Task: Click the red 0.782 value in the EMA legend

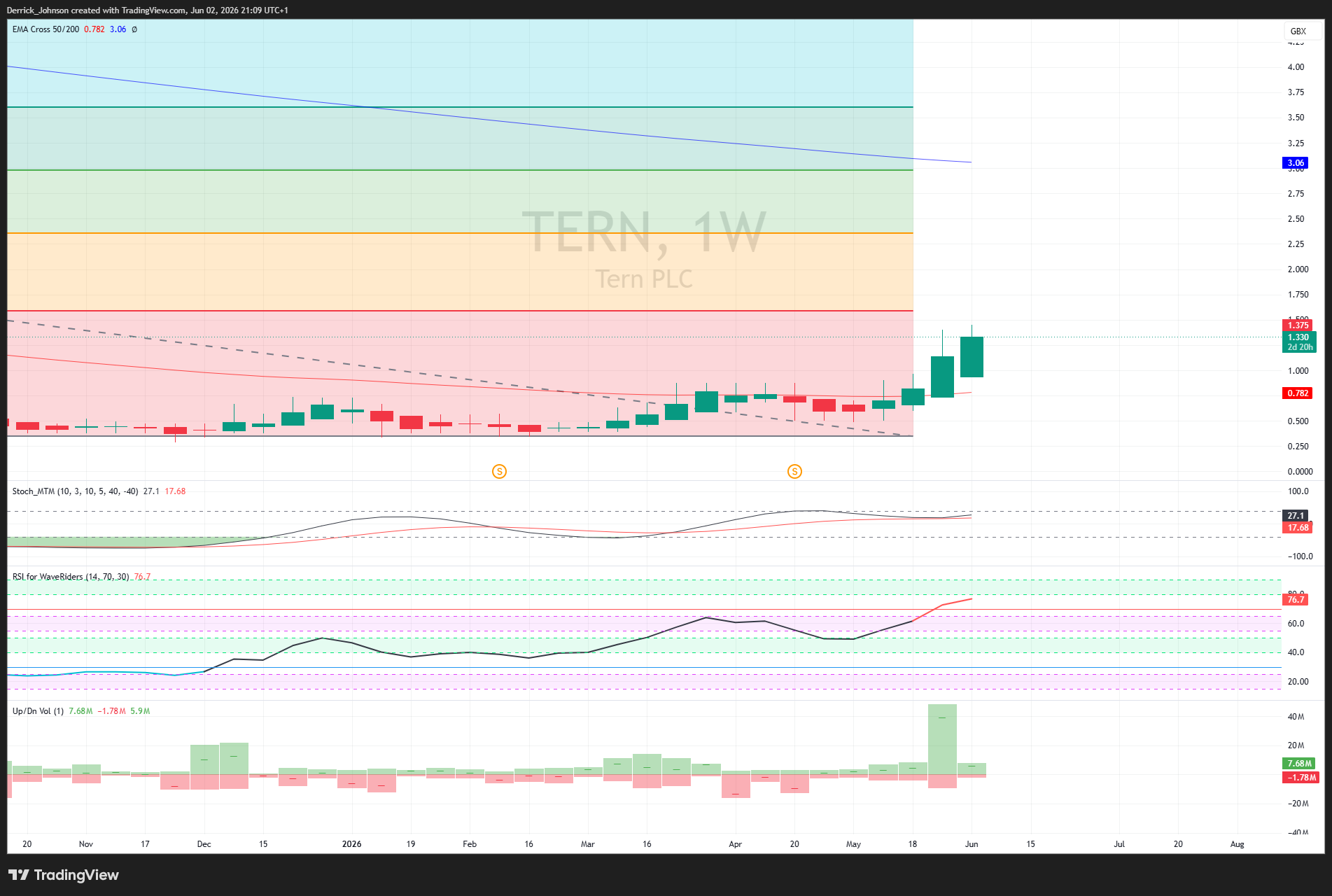Action: (x=94, y=29)
